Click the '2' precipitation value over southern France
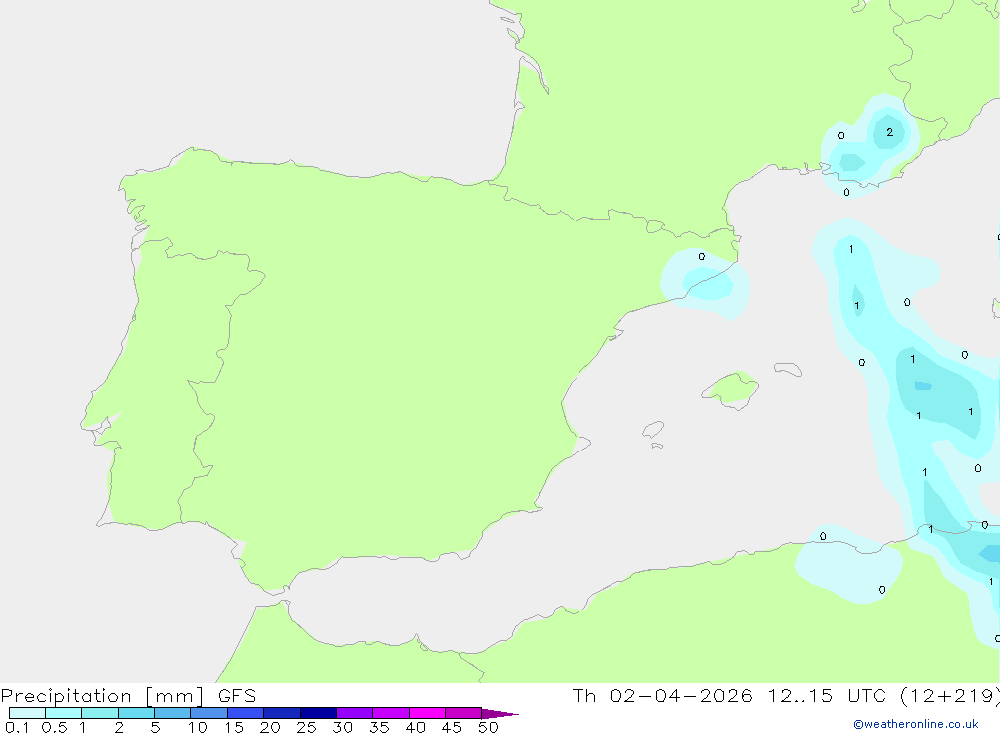This screenshot has width=1000, height=733. (889, 132)
